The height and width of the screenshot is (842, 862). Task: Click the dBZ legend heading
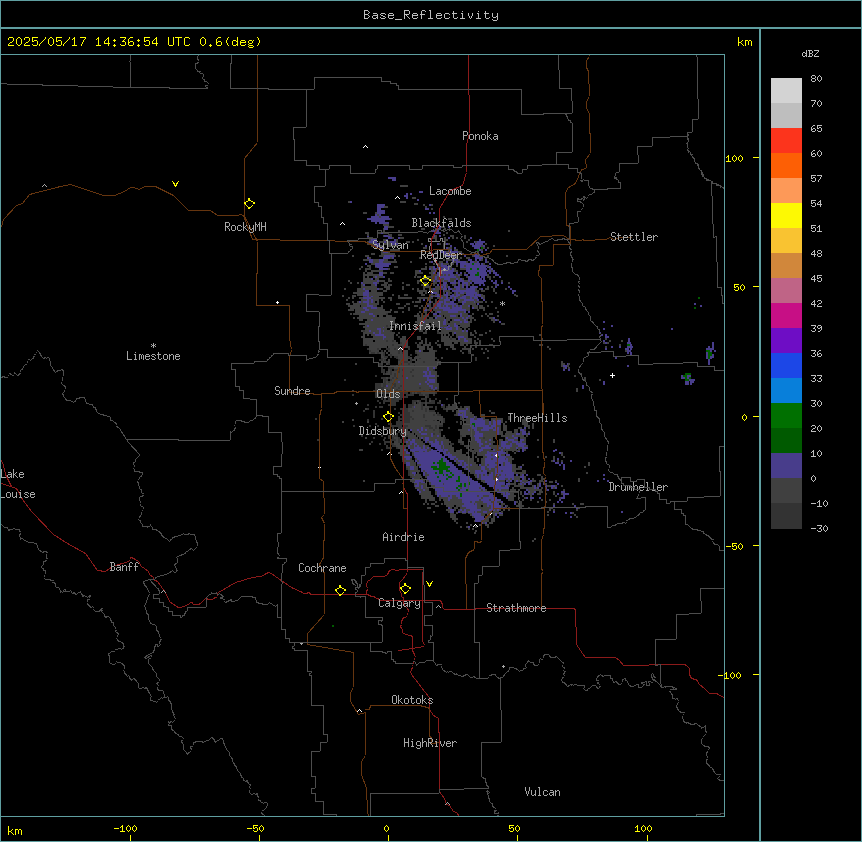(x=810, y=54)
